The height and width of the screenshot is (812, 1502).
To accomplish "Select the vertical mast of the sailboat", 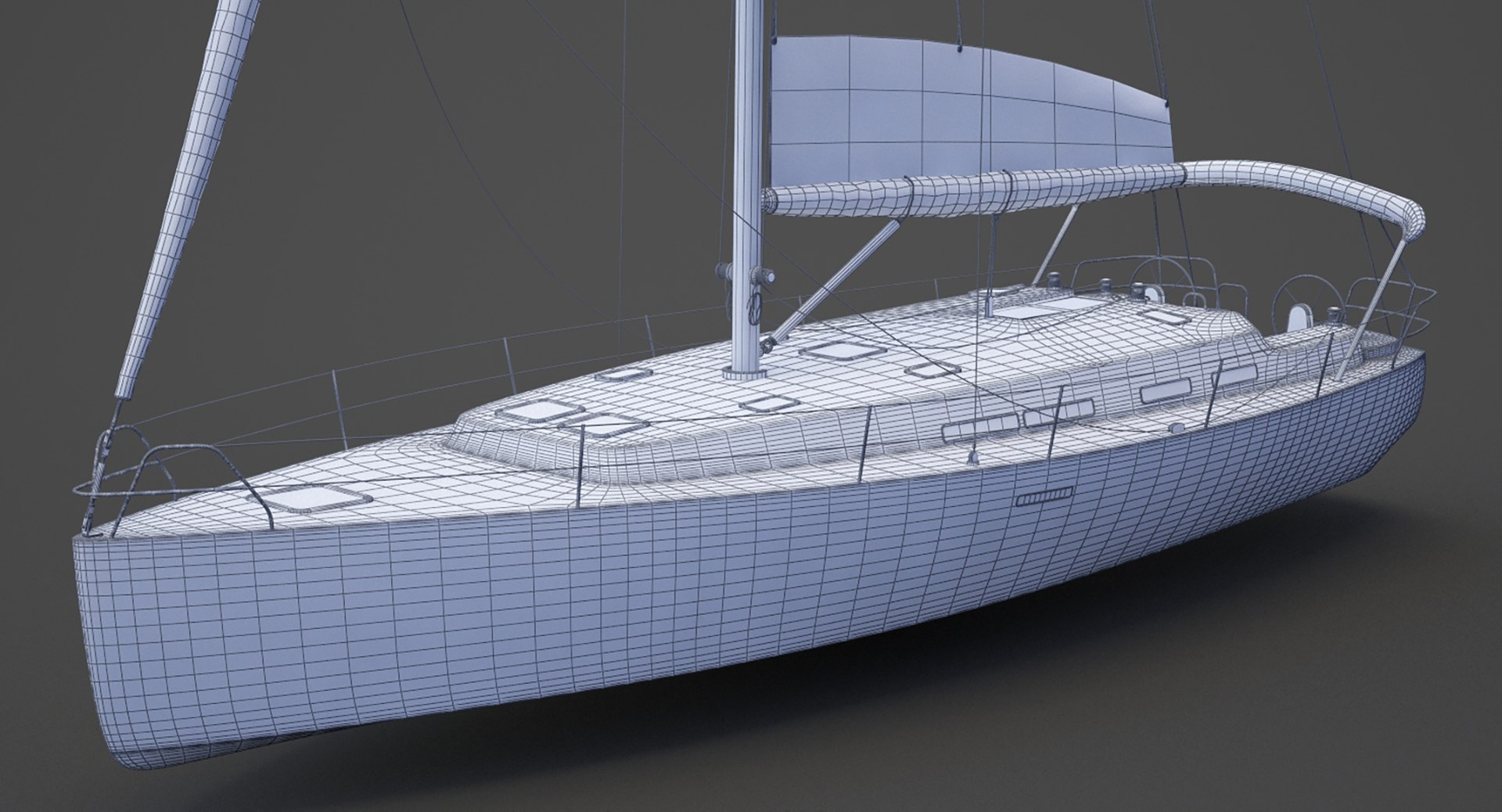I will (x=748, y=188).
